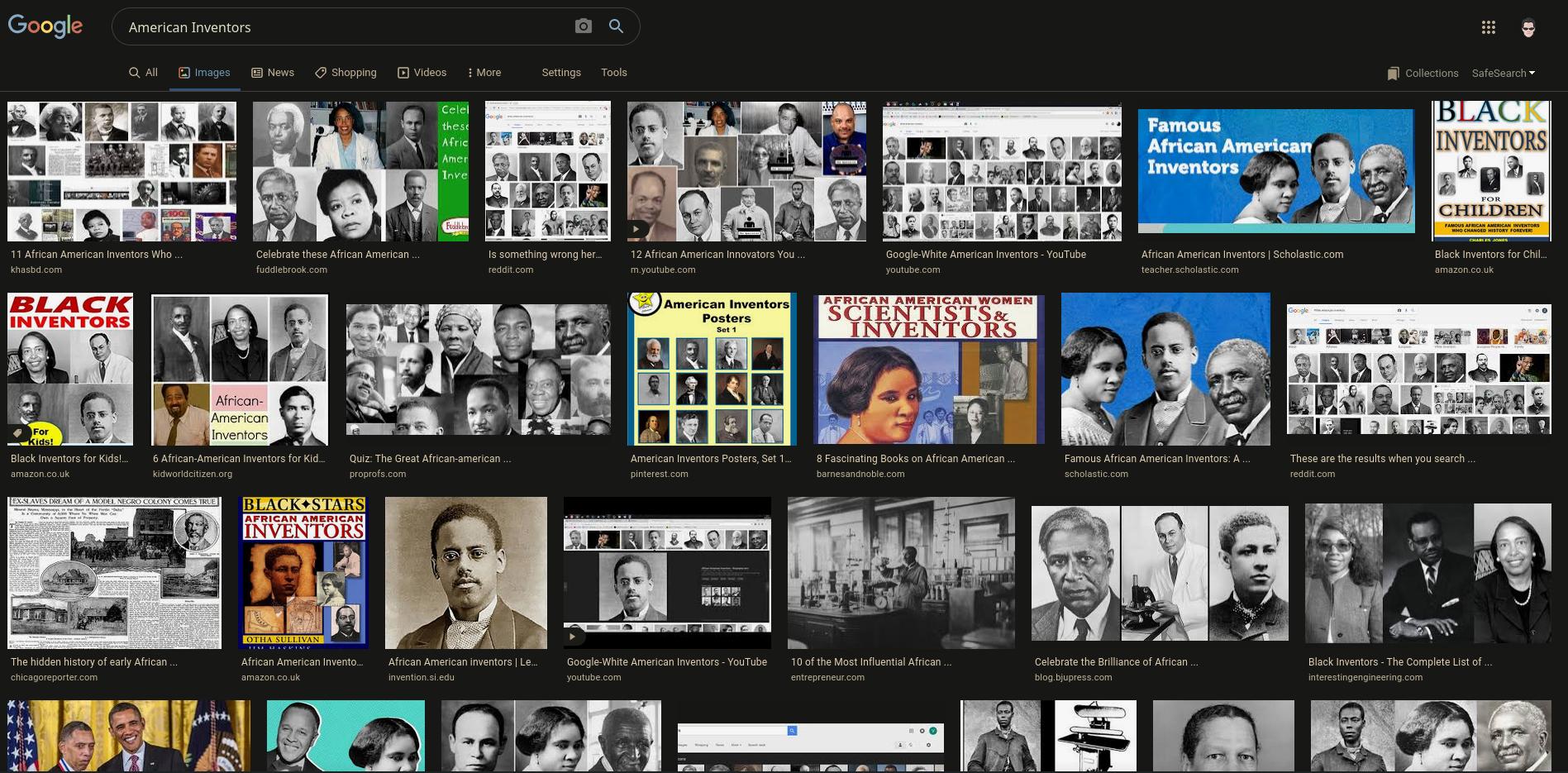Open the Black Inventors for Kids book cover
Viewport: 1568px width, 773px height.
tap(70, 370)
